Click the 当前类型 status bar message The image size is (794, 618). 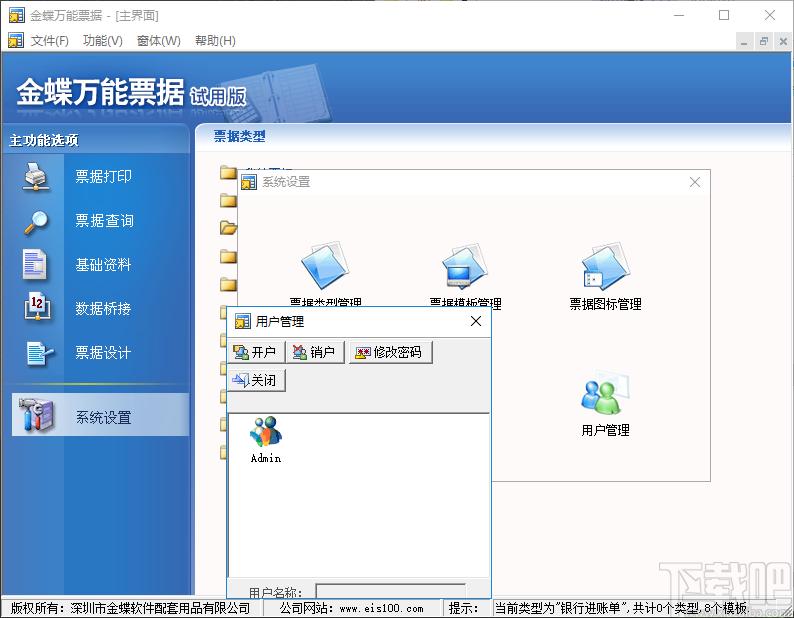[x=621, y=608]
